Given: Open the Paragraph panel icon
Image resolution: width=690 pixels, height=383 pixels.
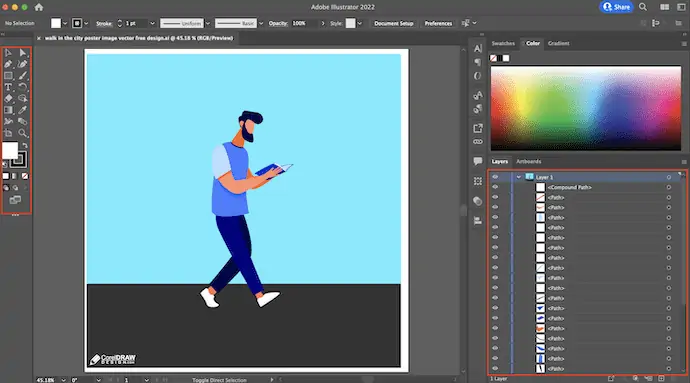Looking at the screenshot, I should [478, 62].
